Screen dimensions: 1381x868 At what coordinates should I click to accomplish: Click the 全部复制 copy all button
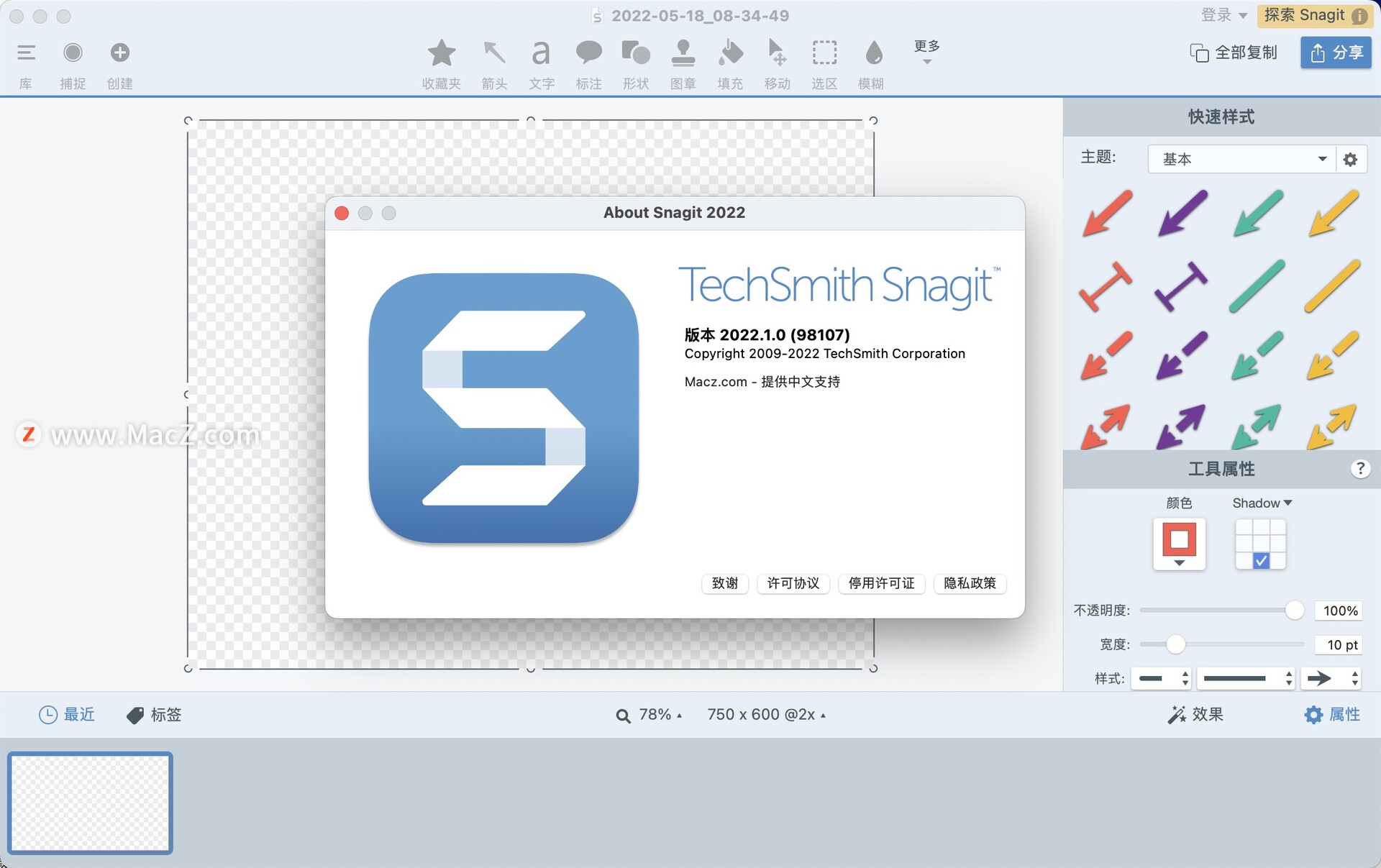point(1234,52)
